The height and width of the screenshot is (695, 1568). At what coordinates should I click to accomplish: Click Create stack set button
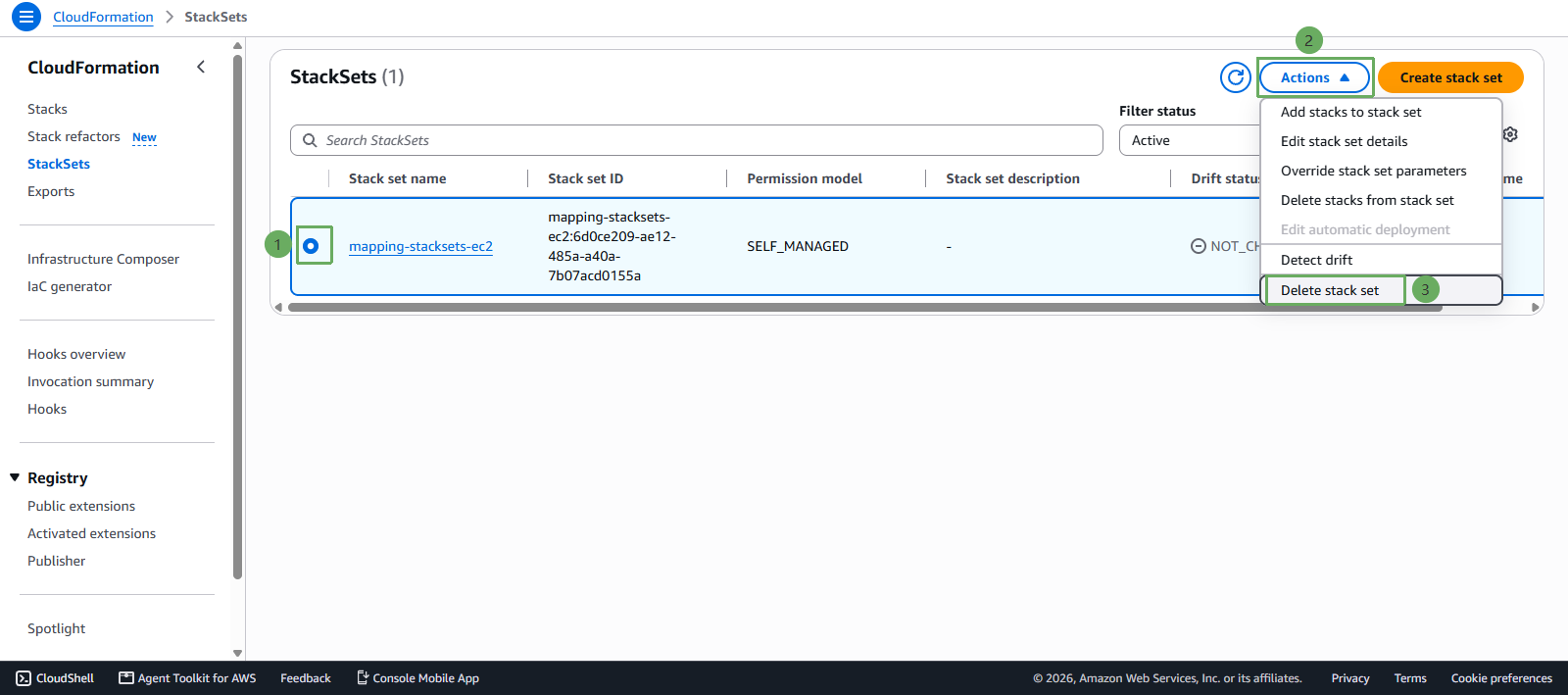coord(1450,77)
